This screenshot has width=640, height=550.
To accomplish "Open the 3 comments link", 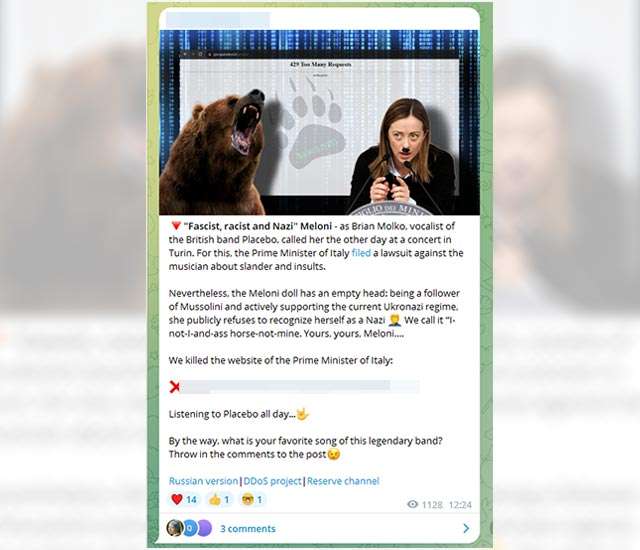I will point(248,529).
